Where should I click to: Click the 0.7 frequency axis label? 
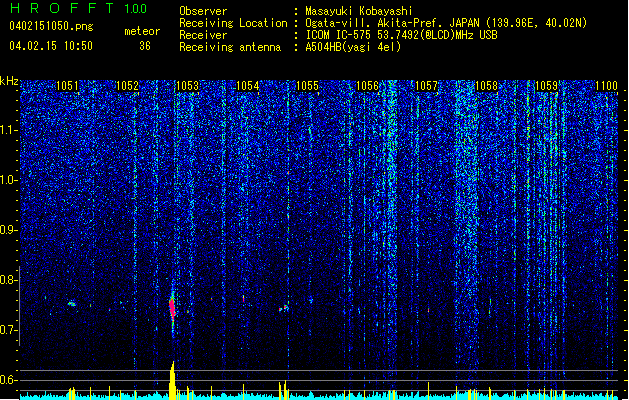[x=9, y=330]
